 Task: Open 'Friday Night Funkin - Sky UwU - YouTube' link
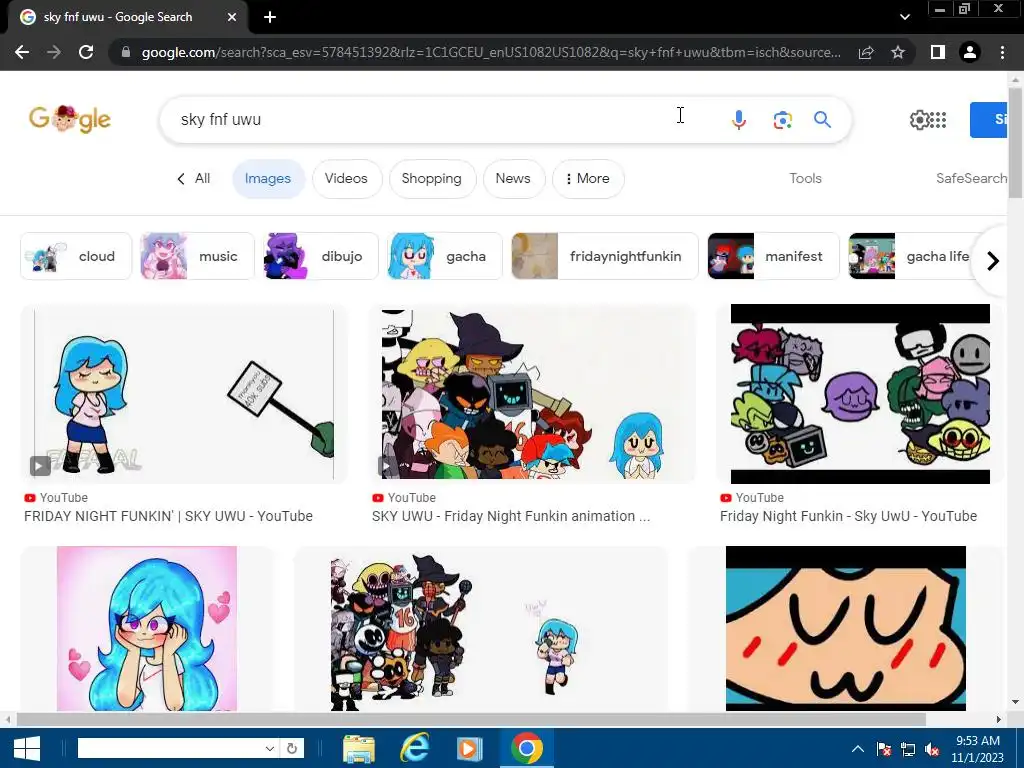[x=848, y=516]
